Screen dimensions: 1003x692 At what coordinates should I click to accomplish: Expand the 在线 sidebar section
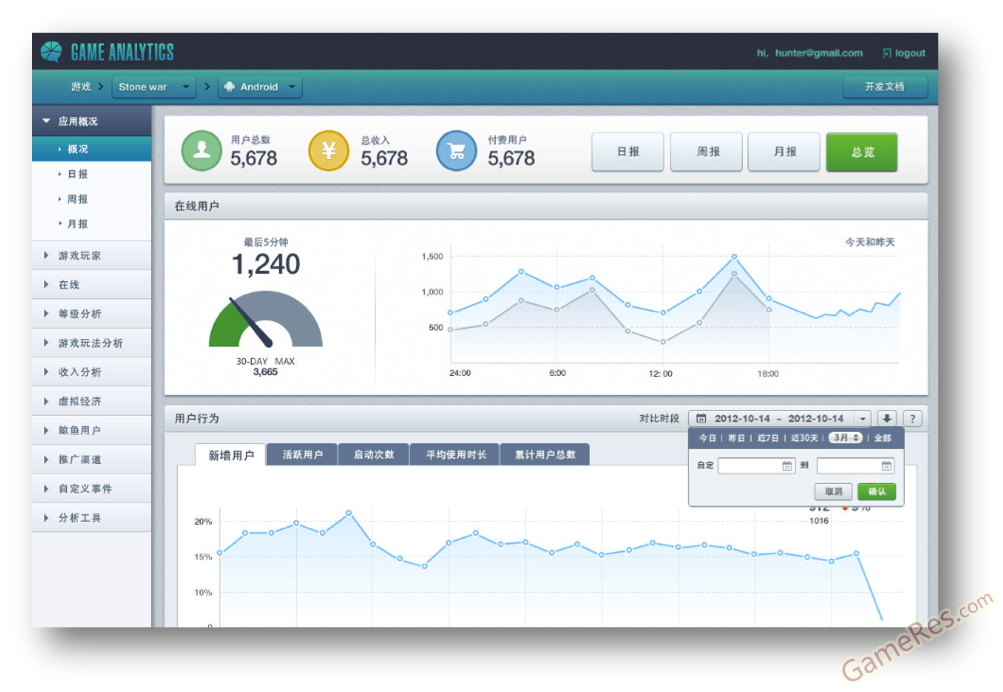tap(91, 285)
